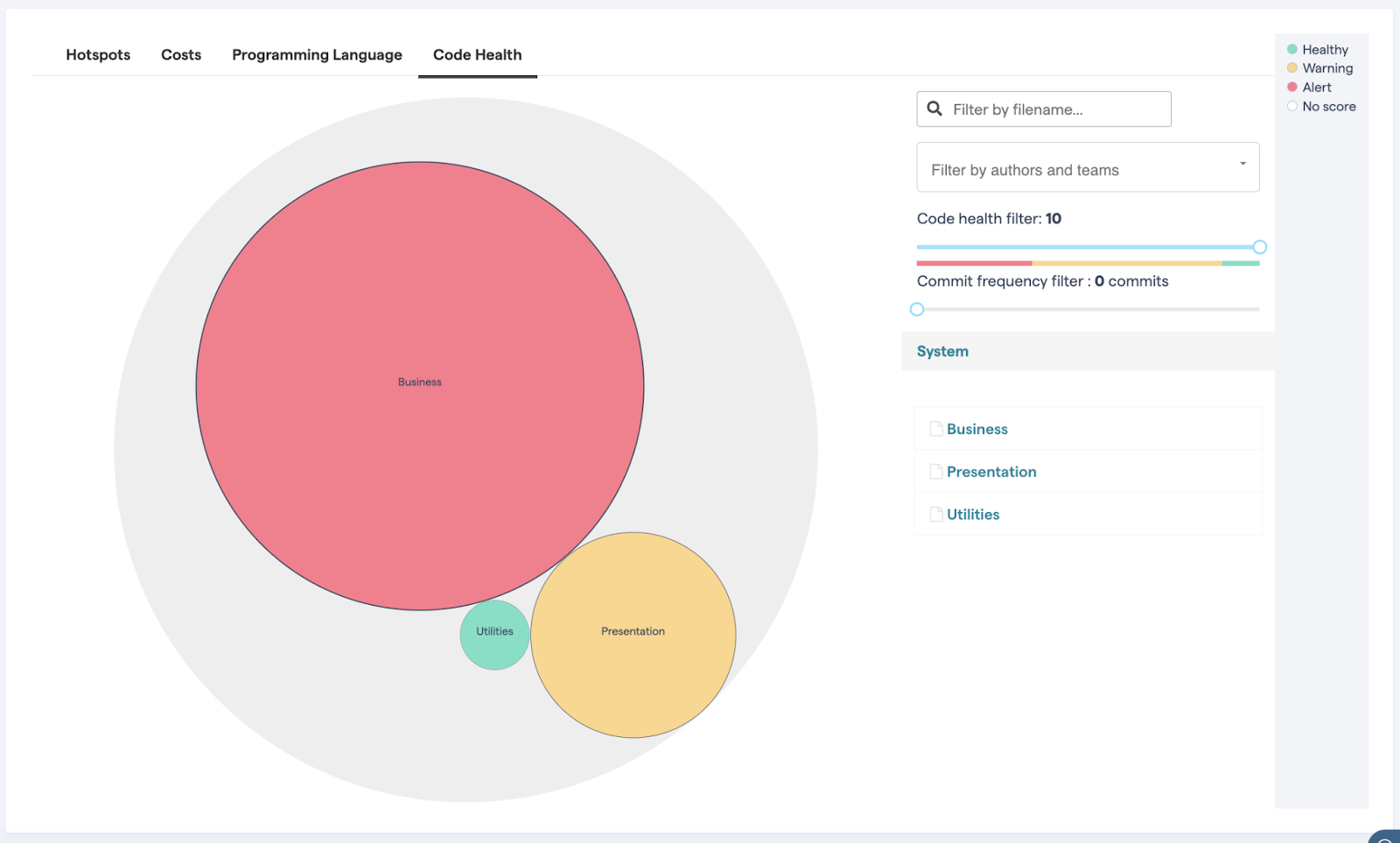Click the file icon next to Business
1400x843 pixels.
click(x=935, y=428)
